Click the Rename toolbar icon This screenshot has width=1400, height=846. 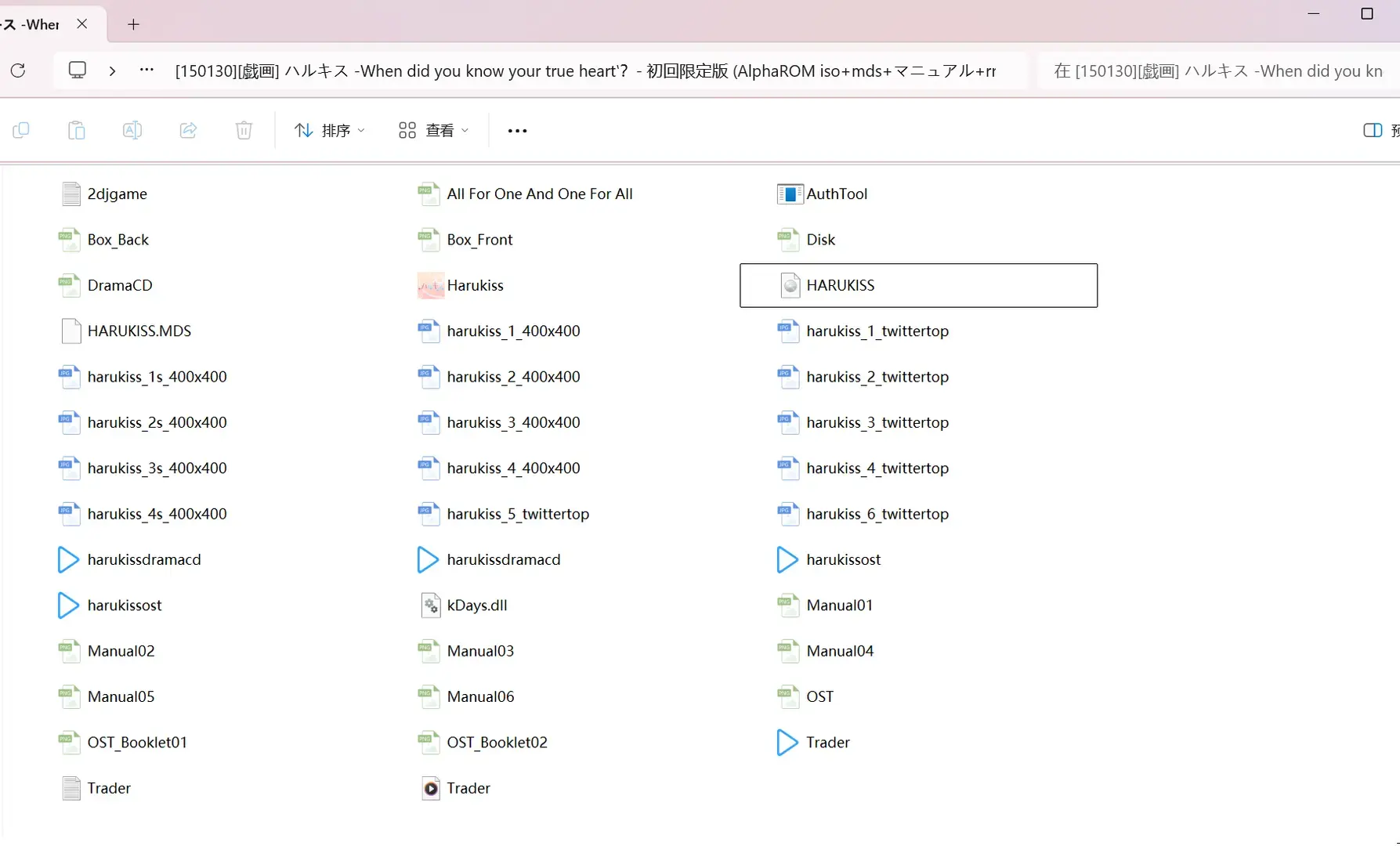click(x=132, y=130)
